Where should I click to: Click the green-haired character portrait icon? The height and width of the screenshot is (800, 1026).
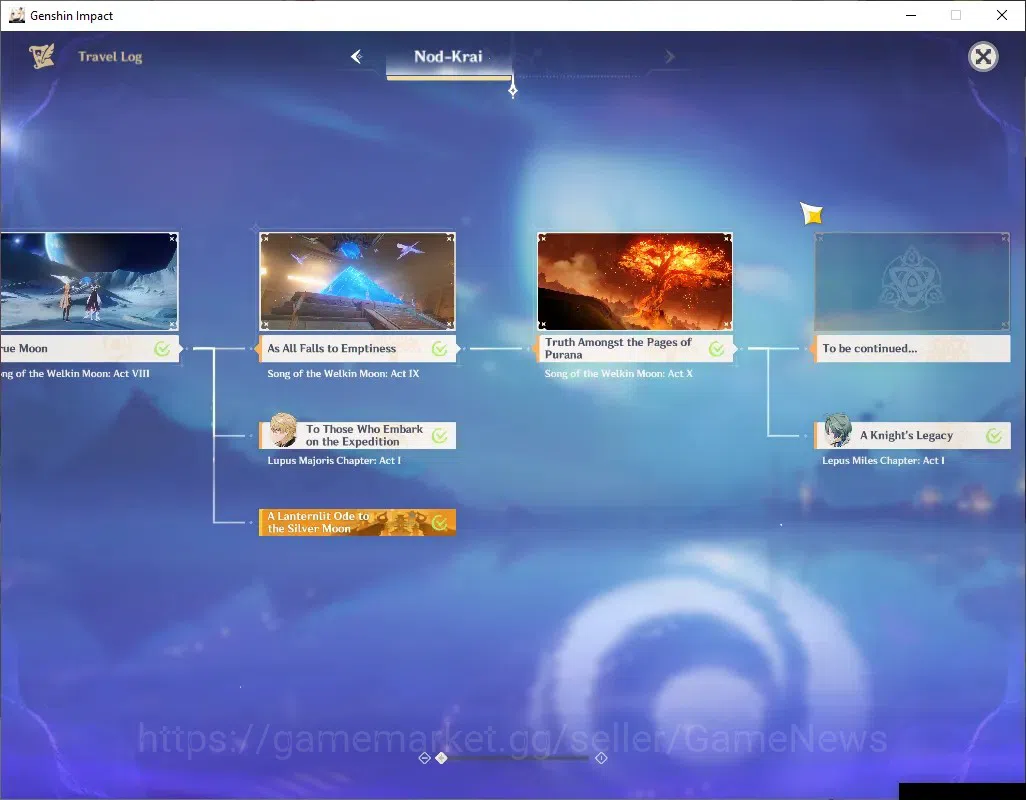pos(838,430)
